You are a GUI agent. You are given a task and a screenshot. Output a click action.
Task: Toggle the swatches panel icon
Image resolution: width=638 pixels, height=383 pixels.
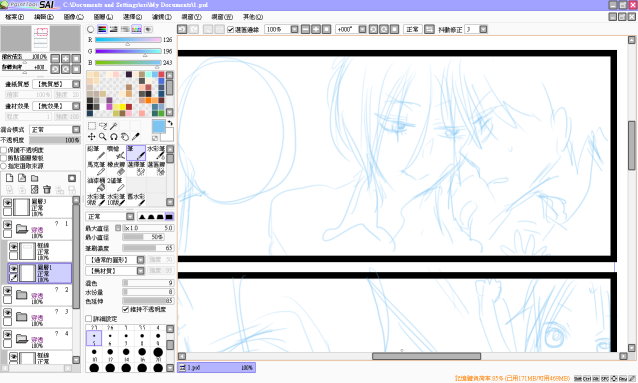(x=136, y=29)
